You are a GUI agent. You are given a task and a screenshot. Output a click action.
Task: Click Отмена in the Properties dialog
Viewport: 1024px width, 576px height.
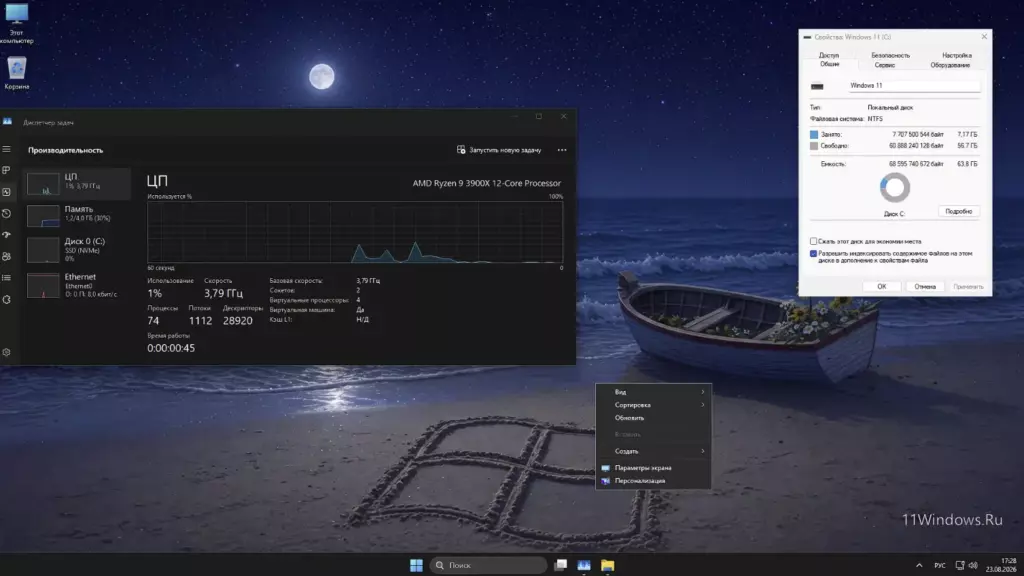(925, 287)
